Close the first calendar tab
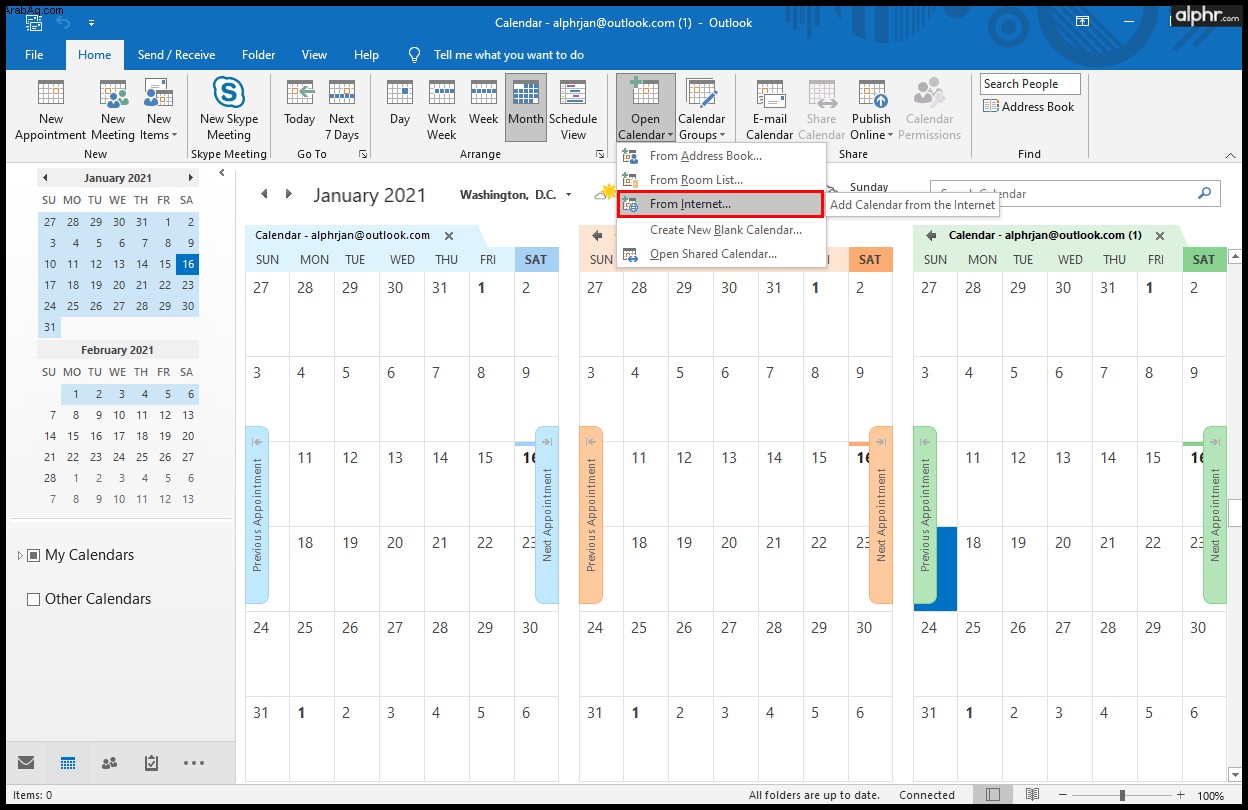 tap(449, 236)
